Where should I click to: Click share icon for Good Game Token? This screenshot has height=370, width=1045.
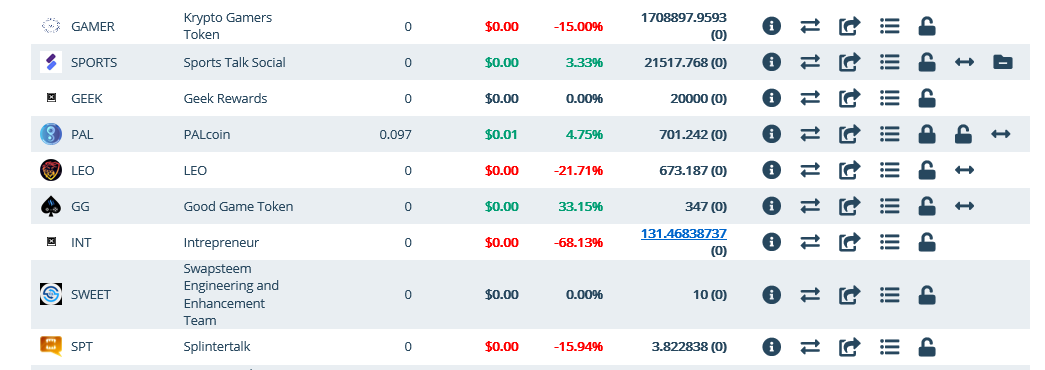[849, 207]
